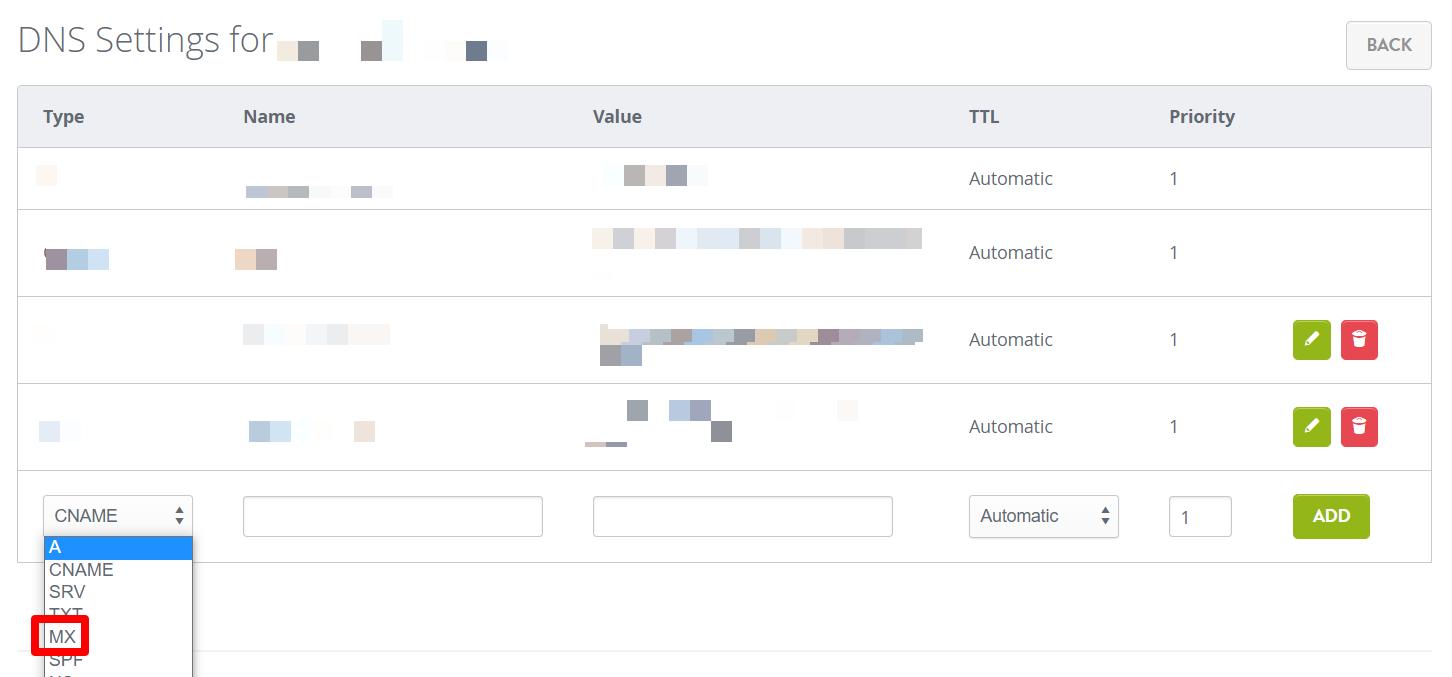The width and height of the screenshot is (1452, 677).
Task: Edit the fourth DNS record with pencil icon
Action: (x=1311, y=427)
